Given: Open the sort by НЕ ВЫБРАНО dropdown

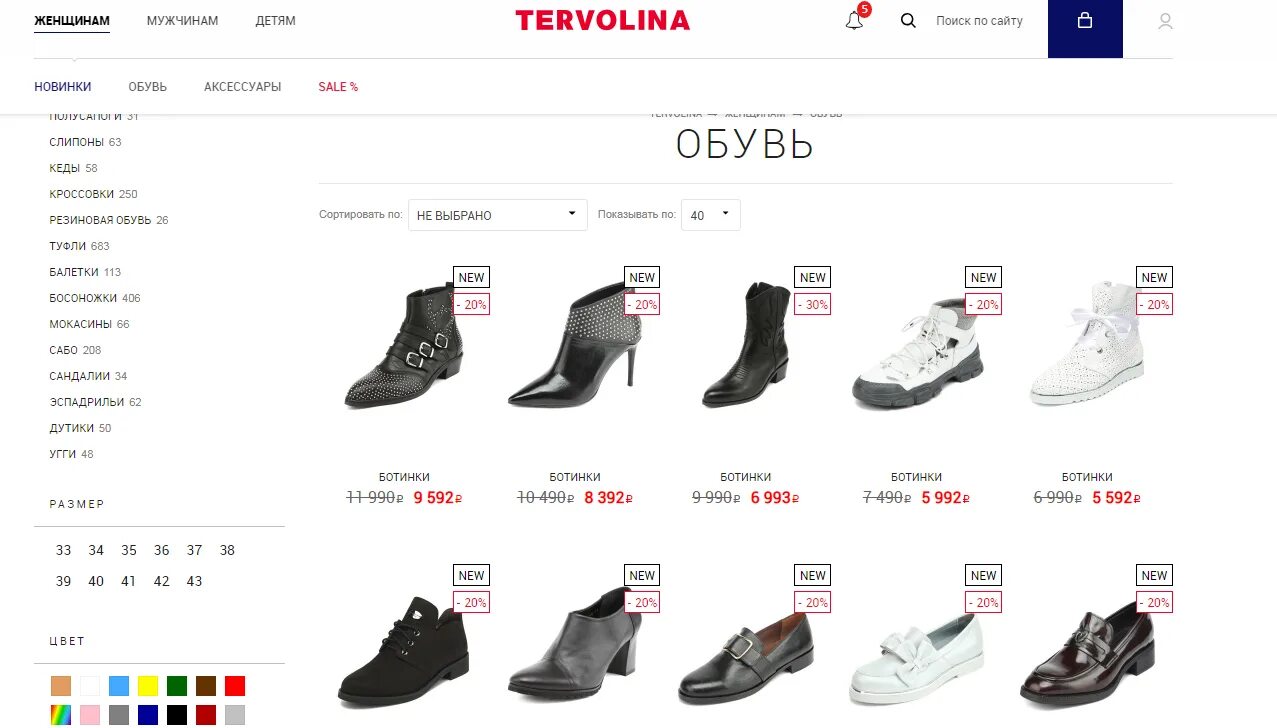Looking at the screenshot, I should click(x=498, y=215).
